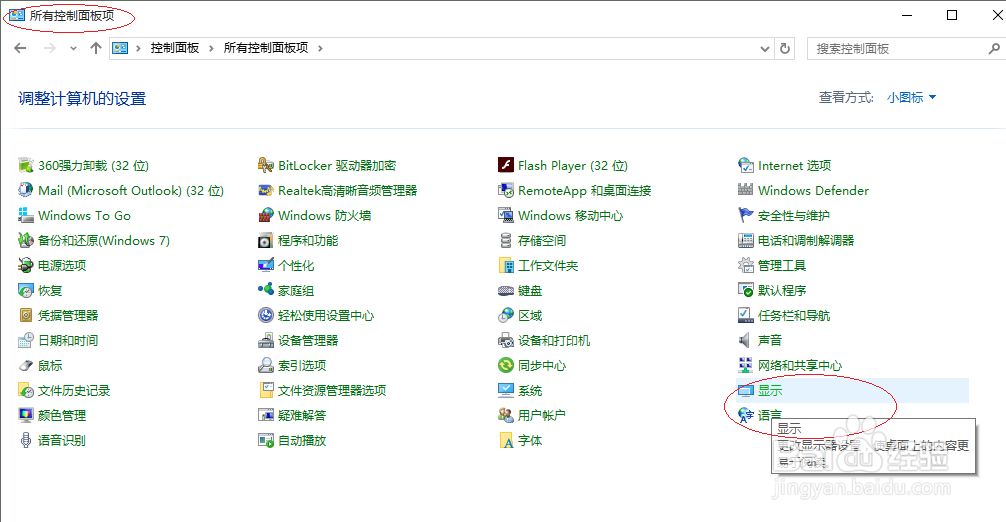This screenshot has width=1006, height=522.
Task: Open the 默认程序 link
Action: tap(782, 290)
